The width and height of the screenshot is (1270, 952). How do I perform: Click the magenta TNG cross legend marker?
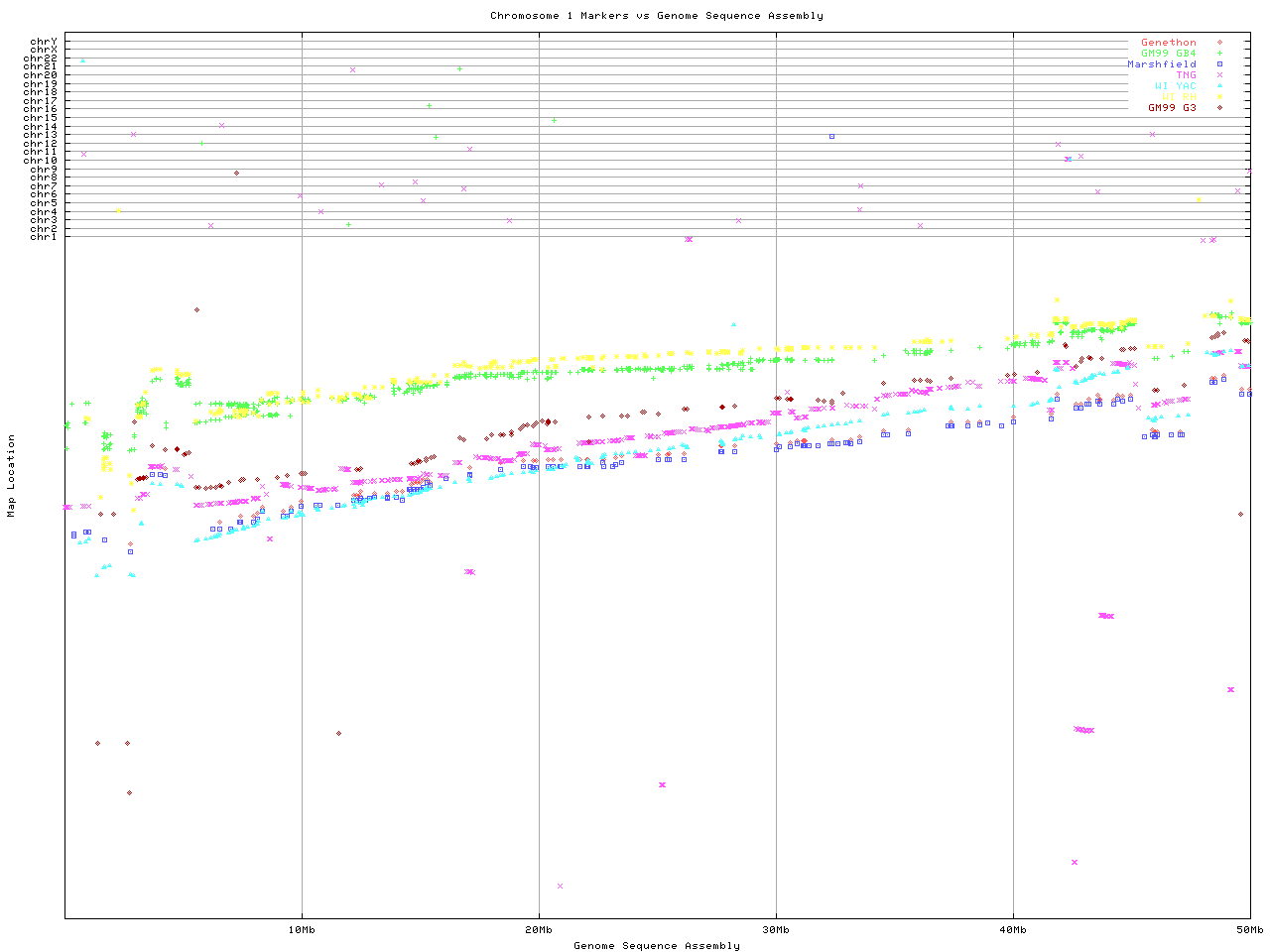[x=1219, y=75]
